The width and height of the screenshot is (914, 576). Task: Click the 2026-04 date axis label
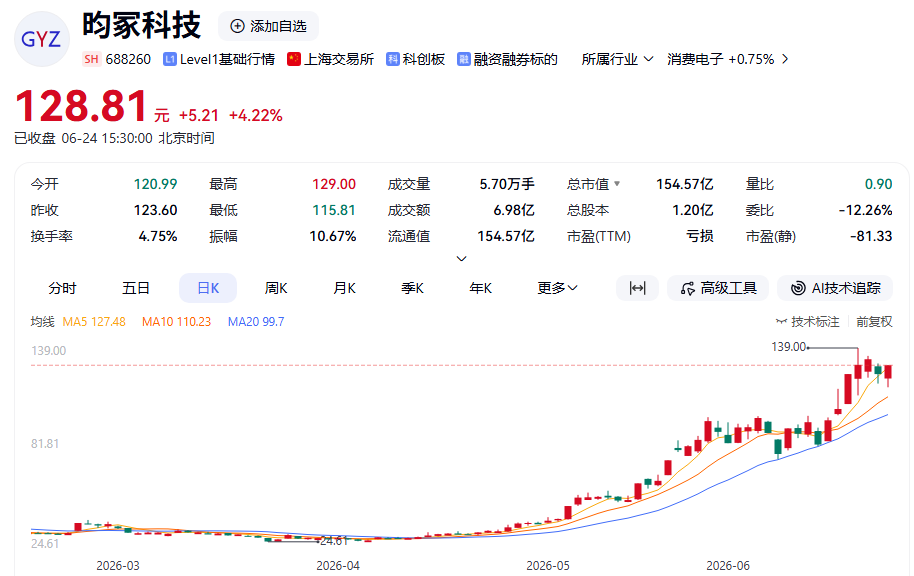[x=338, y=566]
